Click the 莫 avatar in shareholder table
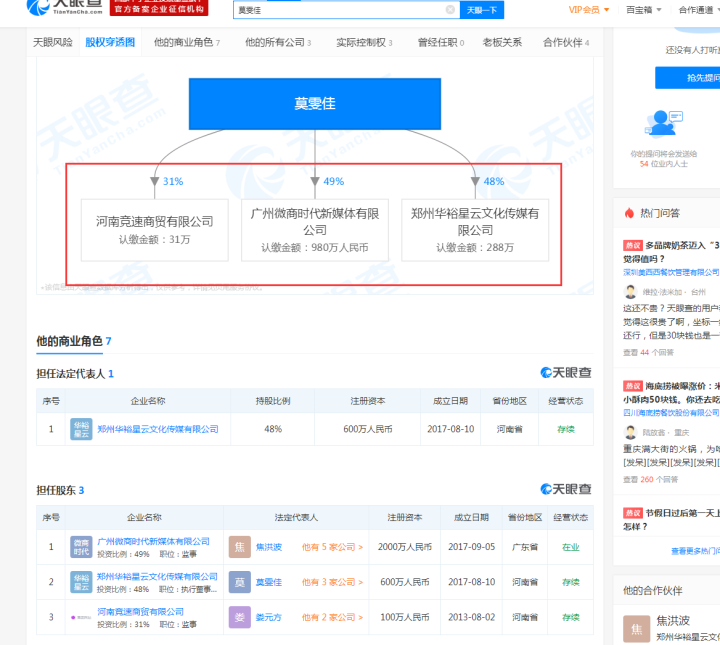This screenshot has width=720, height=645. pyautogui.click(x=240, y=582)
